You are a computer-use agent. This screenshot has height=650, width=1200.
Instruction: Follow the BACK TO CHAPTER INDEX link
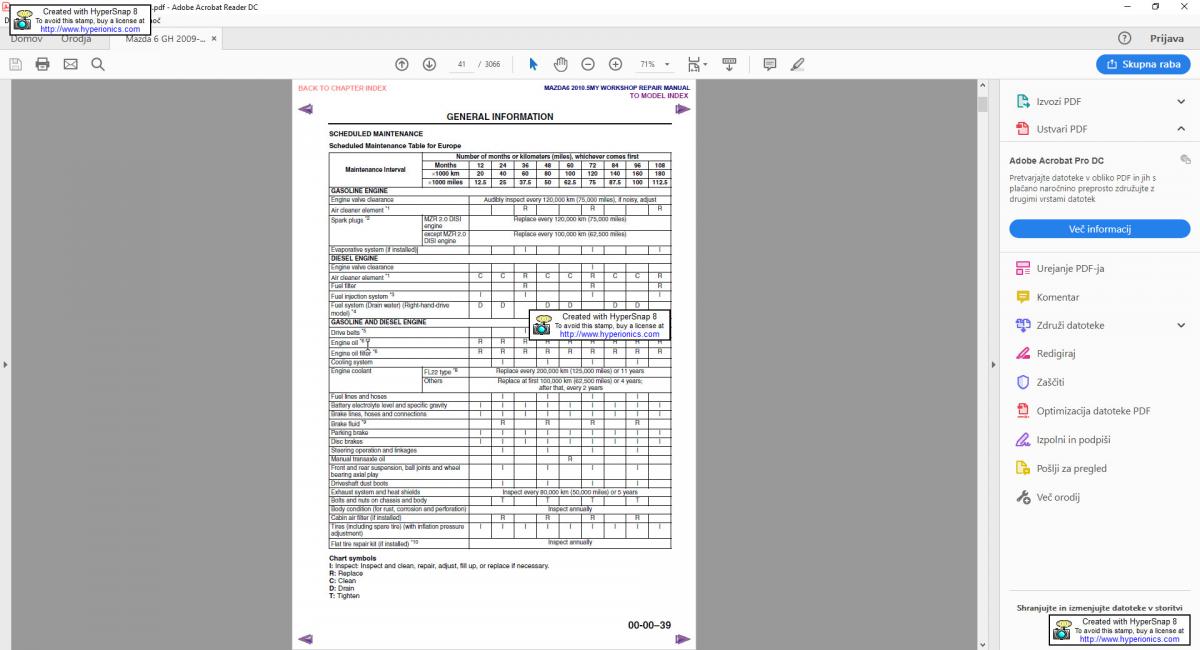click(x=342, y=88)
